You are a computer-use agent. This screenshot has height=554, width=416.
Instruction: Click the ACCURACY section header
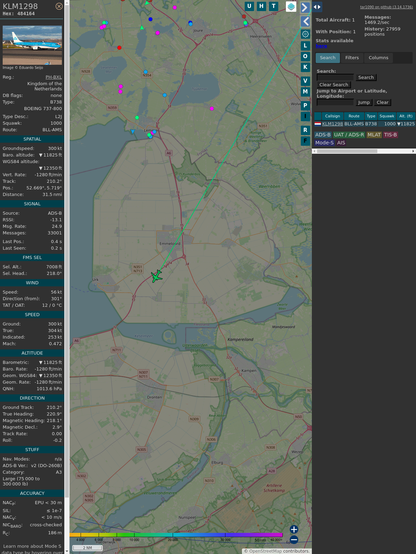tap(32, 493)
